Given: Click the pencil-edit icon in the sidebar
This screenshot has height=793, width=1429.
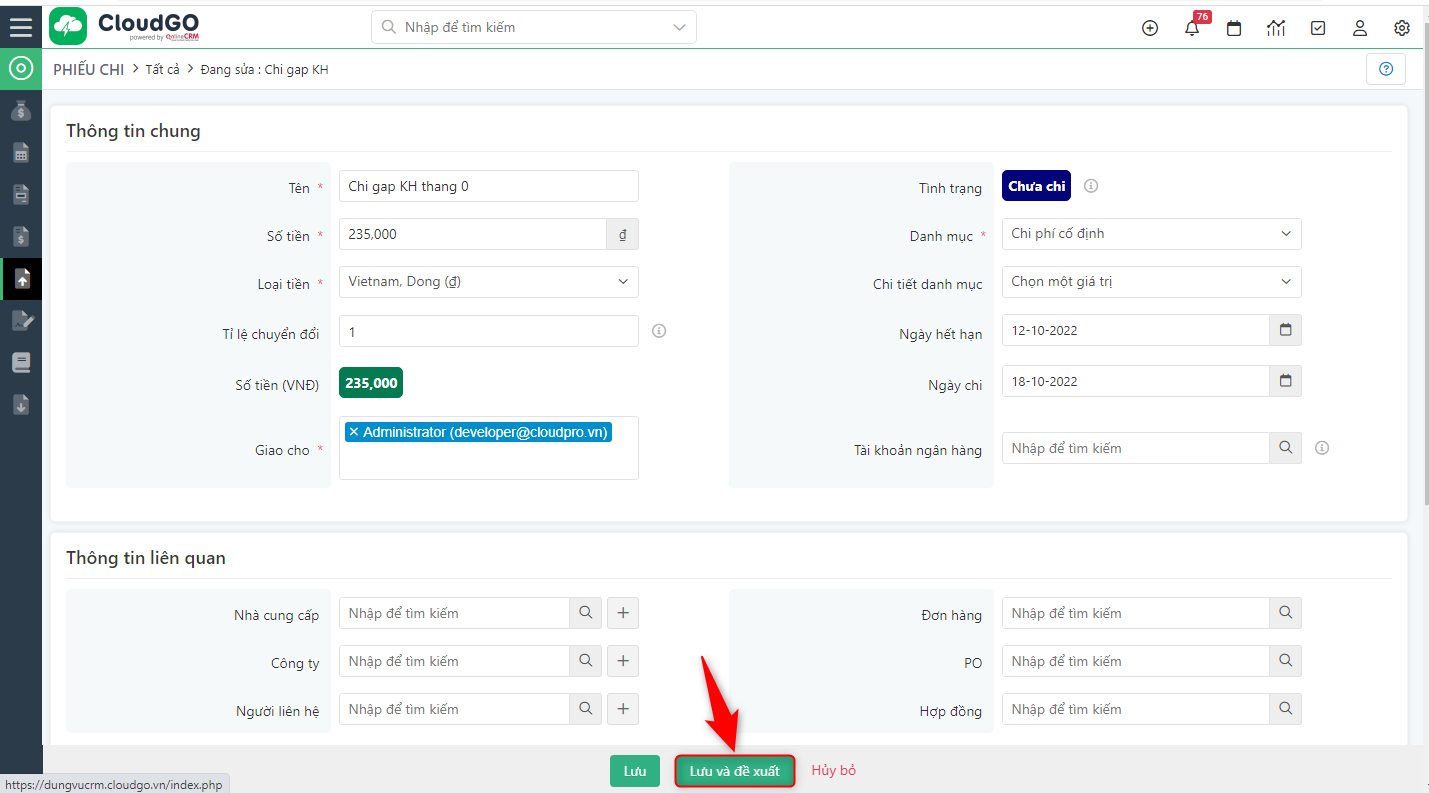Looking at the screenshot, I should coord(21,320).
